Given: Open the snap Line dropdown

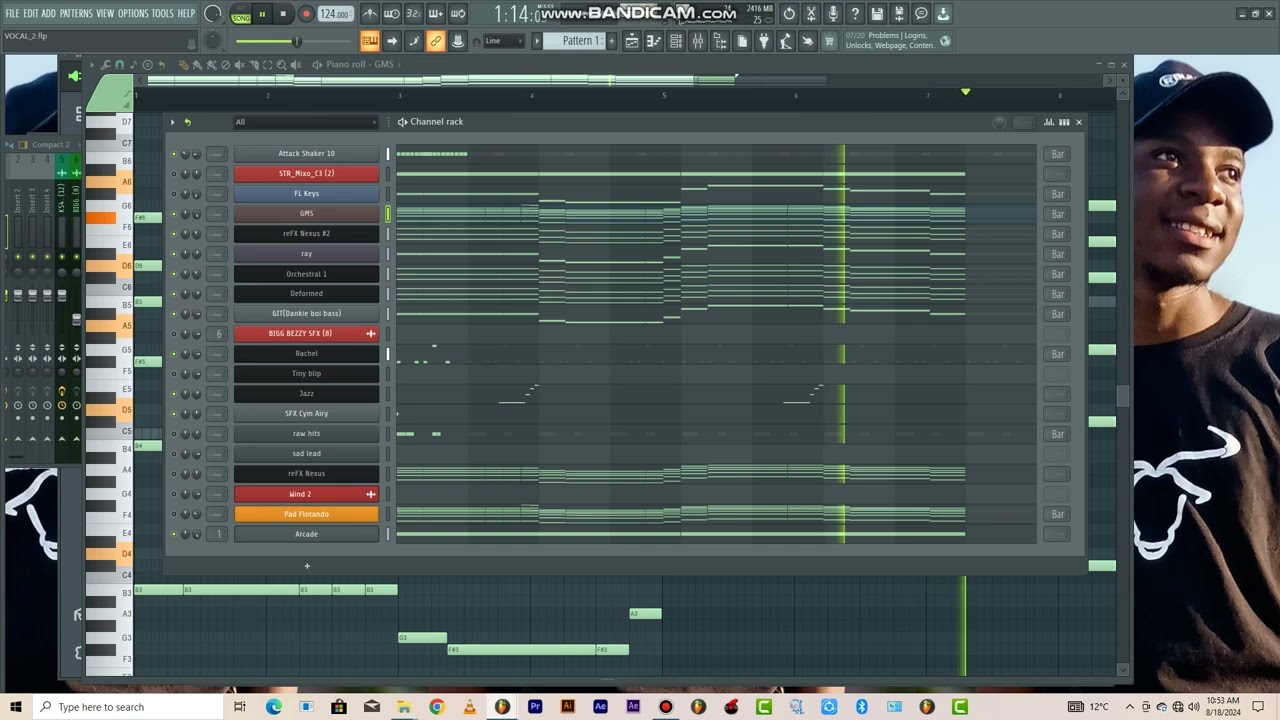Looking at the screenshot, I should 505,41.
